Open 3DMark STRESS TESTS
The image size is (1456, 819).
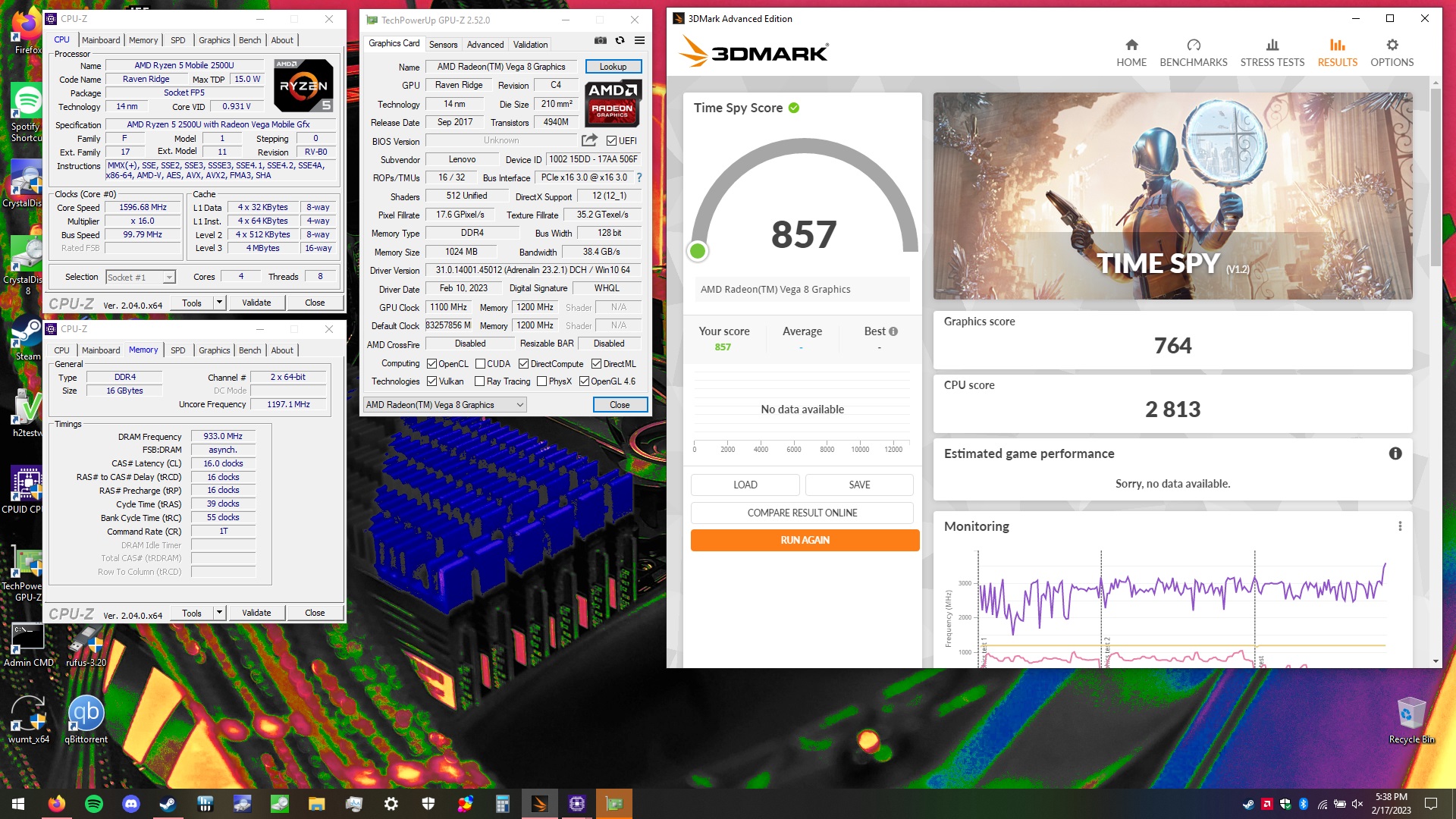pyautogui.click(x=1272, y=53)
